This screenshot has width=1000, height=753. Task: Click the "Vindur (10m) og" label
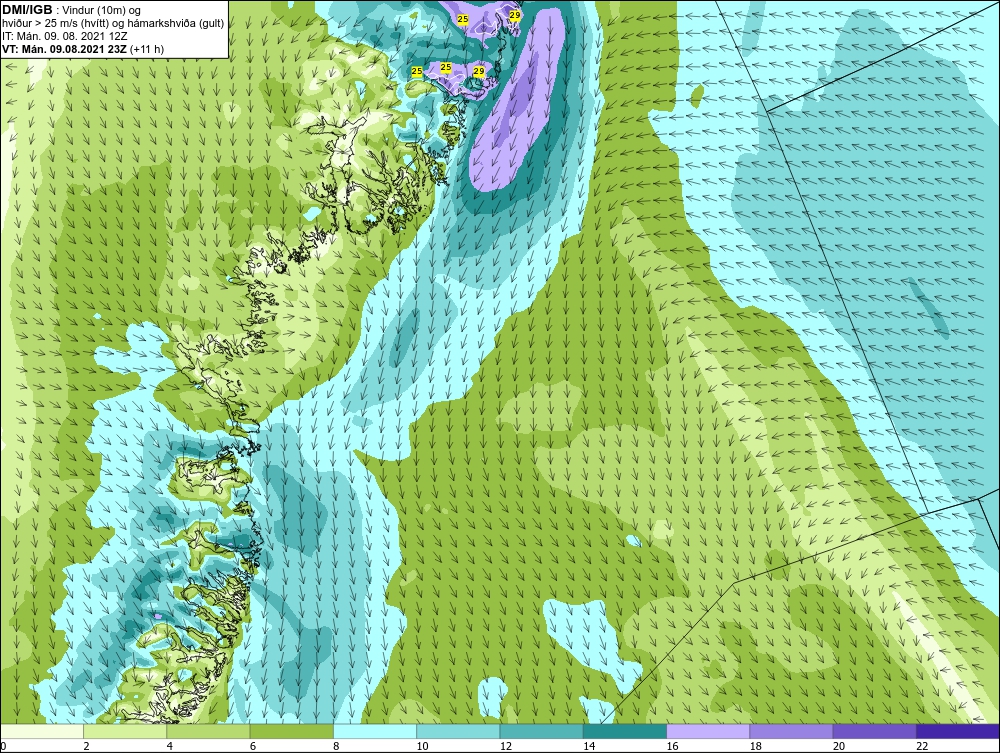tap(101, 11)
